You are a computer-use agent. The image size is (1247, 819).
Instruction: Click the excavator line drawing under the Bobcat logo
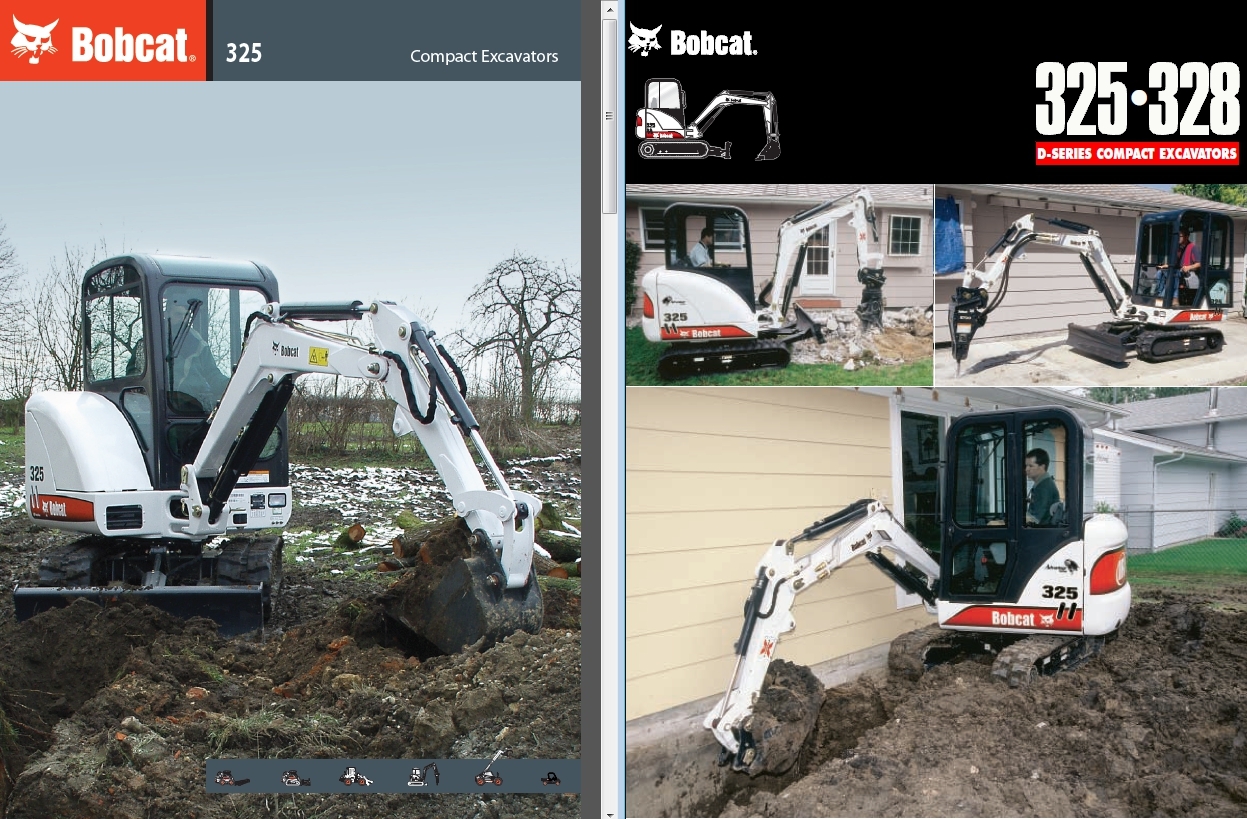pyautogui.click(x=708, y=118)
